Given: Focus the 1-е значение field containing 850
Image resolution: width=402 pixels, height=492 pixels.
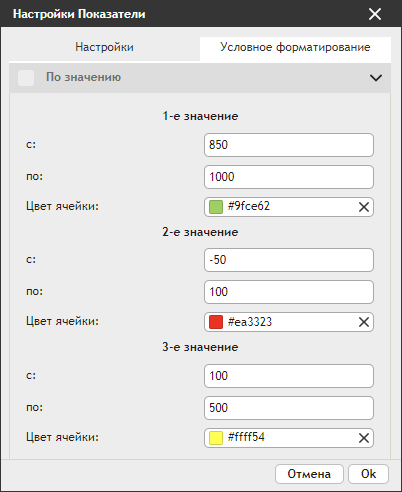Looking at the screenshot, I should pos(289,145).
